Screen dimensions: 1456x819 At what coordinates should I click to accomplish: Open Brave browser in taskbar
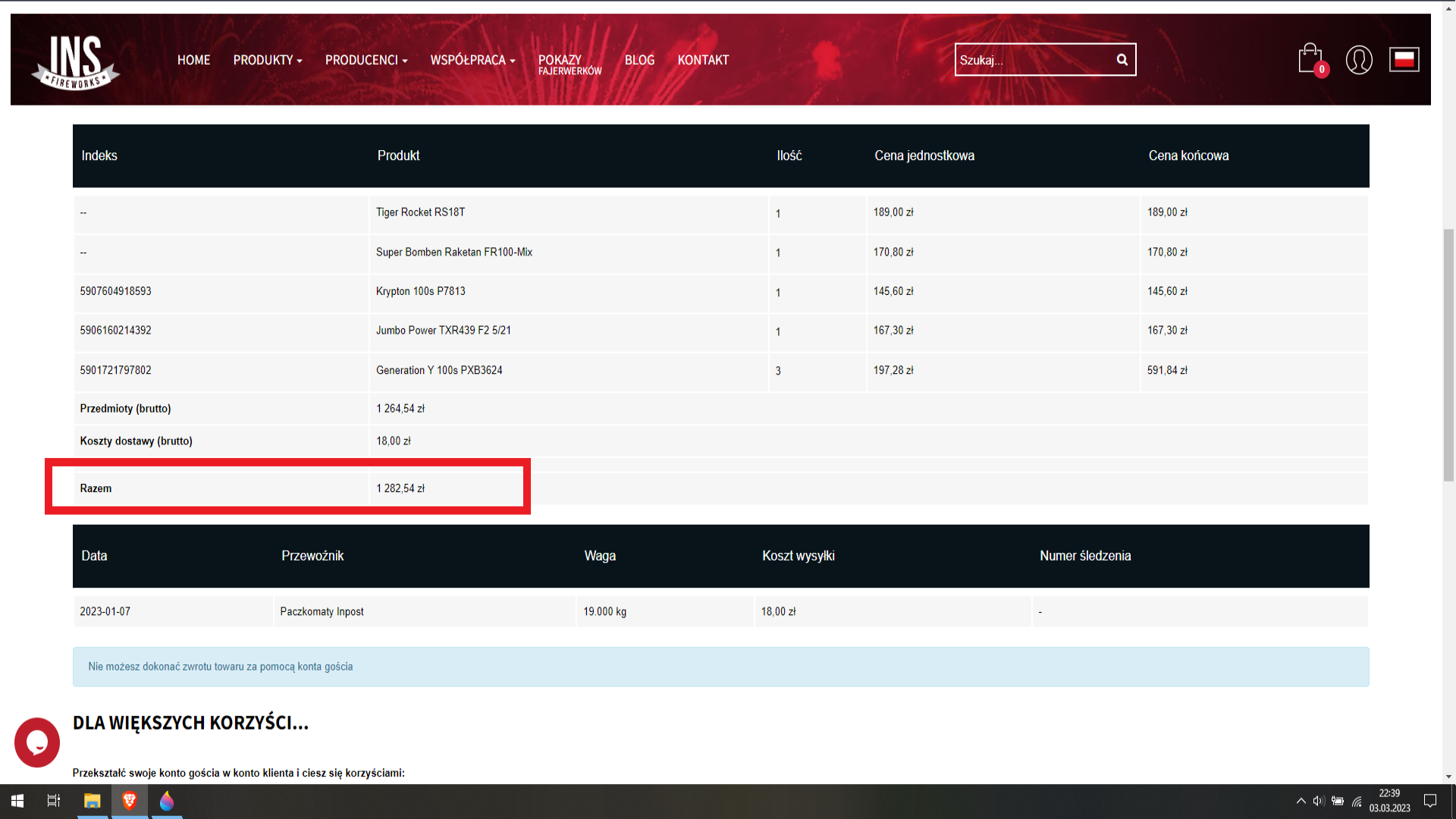[130, 801]
